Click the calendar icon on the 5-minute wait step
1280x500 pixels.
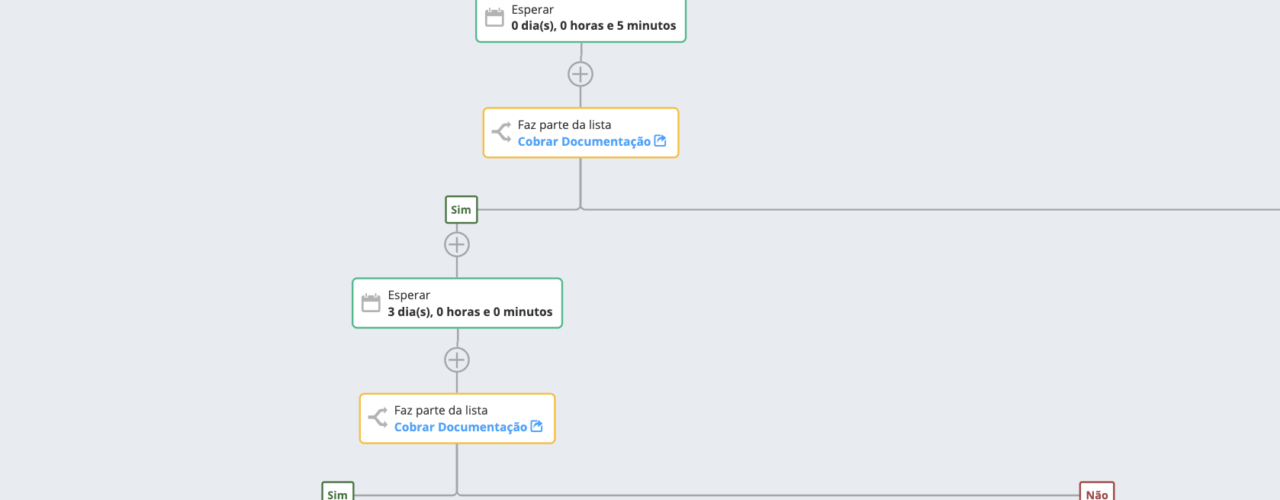coord(494,17)
